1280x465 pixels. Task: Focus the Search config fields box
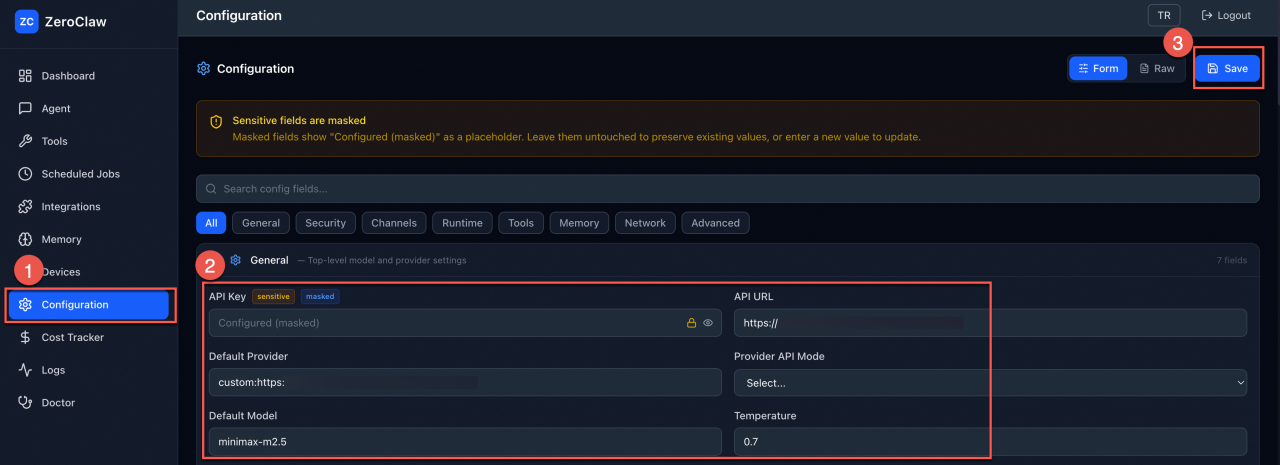point(728,189)
